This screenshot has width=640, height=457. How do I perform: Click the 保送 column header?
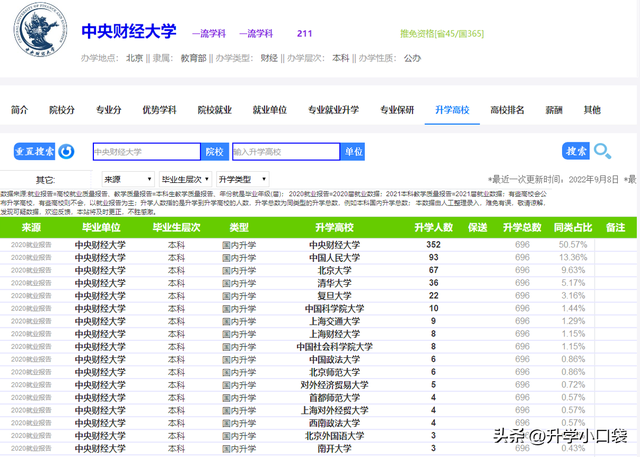tap(478, 228)
